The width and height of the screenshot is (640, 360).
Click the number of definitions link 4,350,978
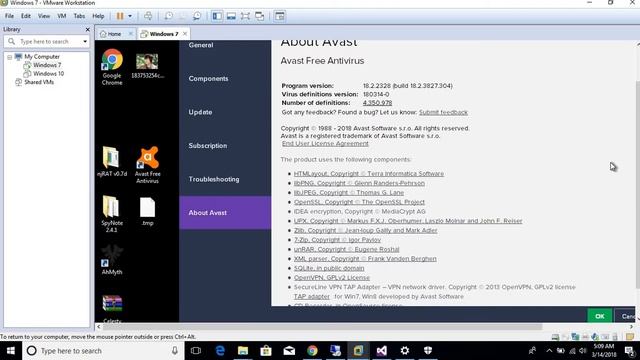(378, 103)
